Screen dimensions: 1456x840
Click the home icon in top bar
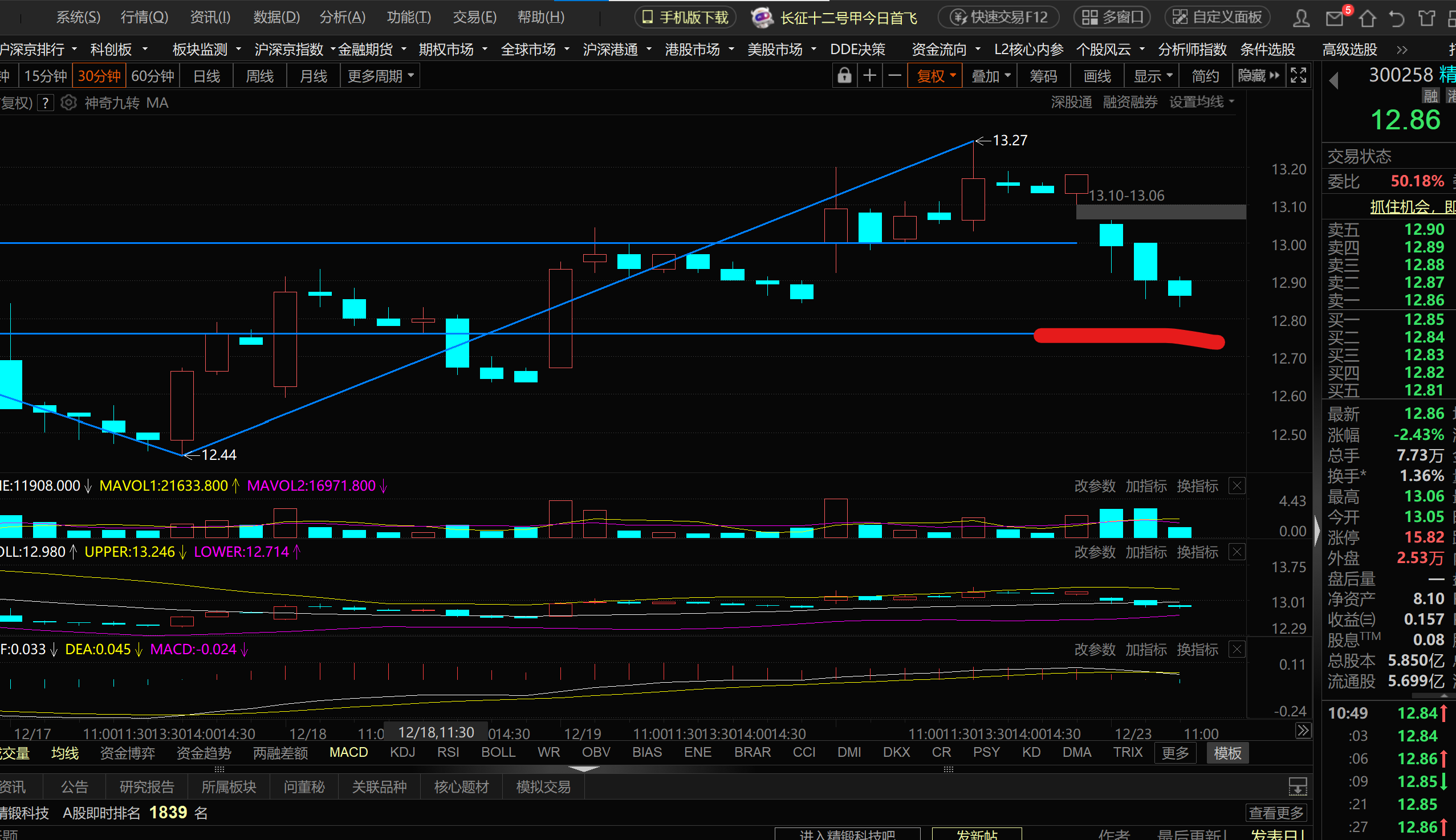coord(1366,18)
